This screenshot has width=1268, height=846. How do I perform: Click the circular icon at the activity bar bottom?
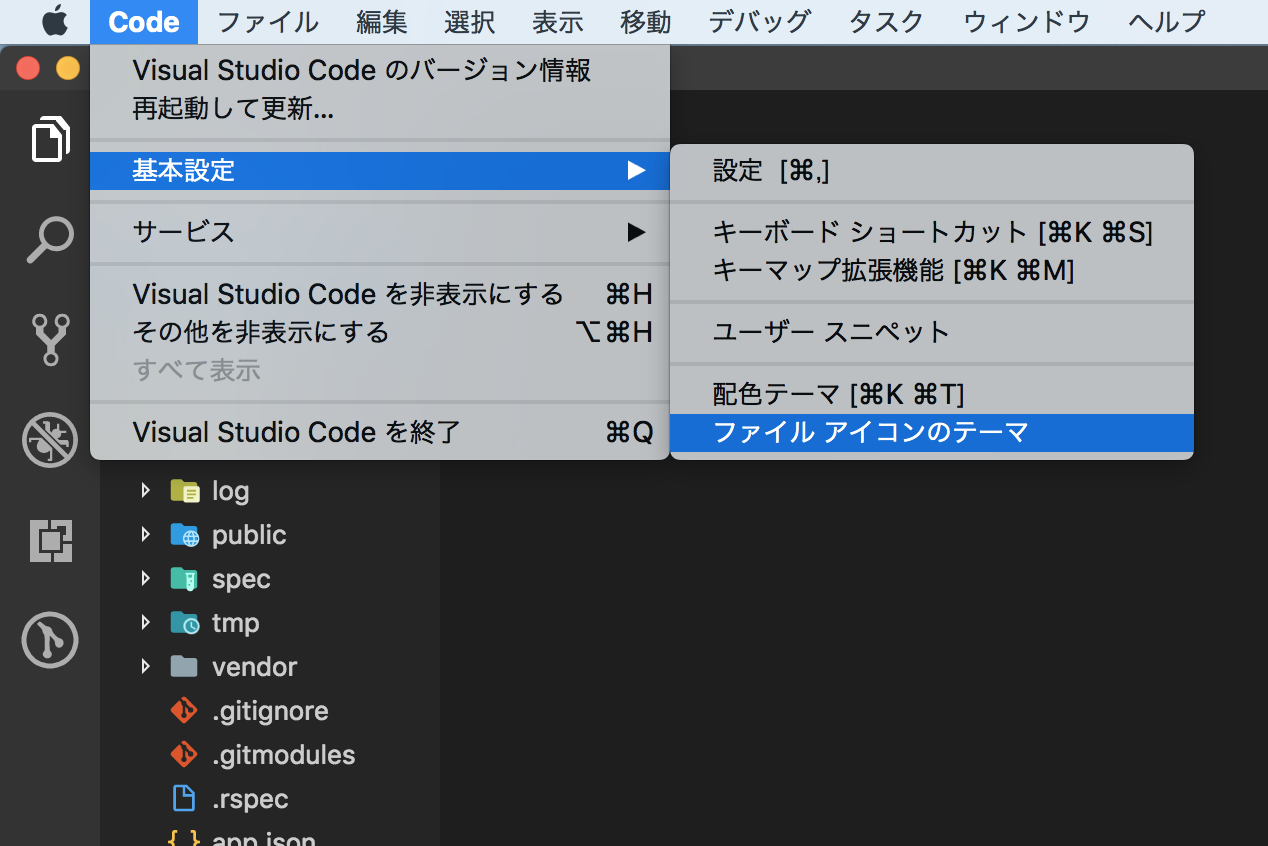pos(48,640)
